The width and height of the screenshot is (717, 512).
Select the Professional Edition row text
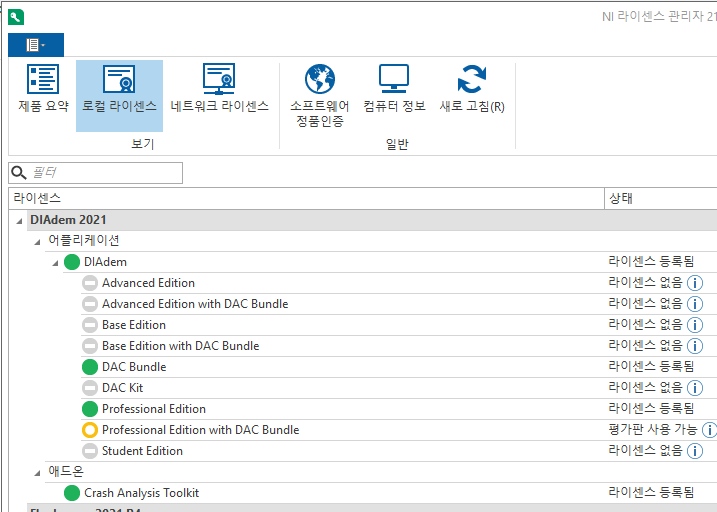pos(154,409)
